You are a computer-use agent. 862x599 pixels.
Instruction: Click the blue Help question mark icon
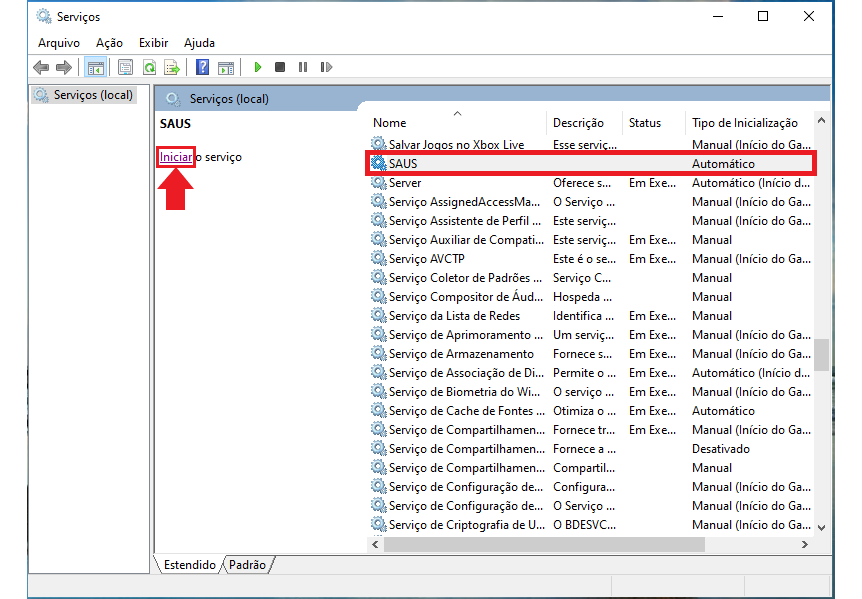click(x=202, y=67)
